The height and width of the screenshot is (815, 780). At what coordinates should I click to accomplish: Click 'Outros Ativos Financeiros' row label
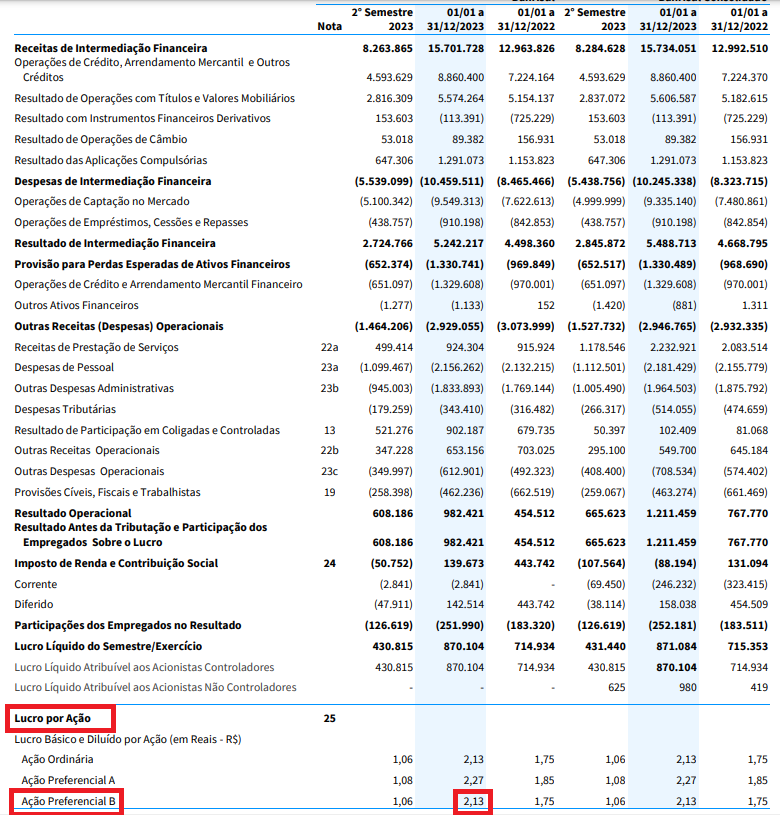click(76, 306)
